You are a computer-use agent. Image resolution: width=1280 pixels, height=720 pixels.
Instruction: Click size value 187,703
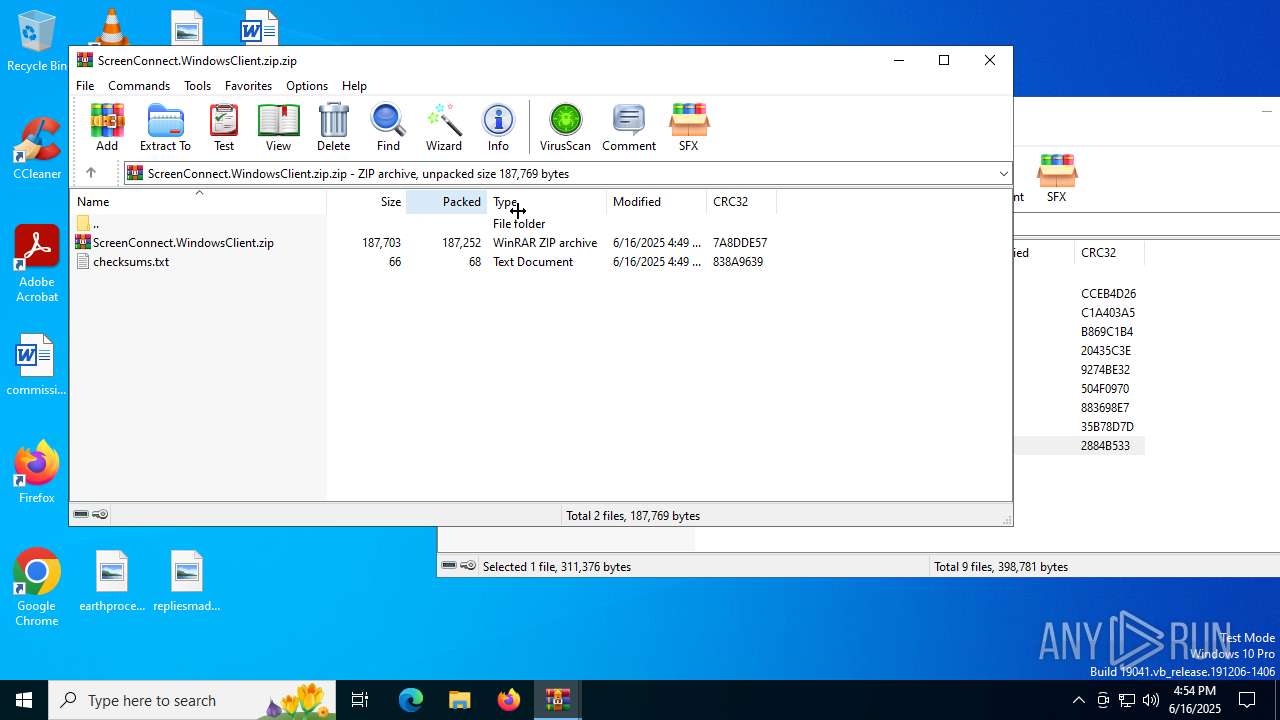(381, 242)
